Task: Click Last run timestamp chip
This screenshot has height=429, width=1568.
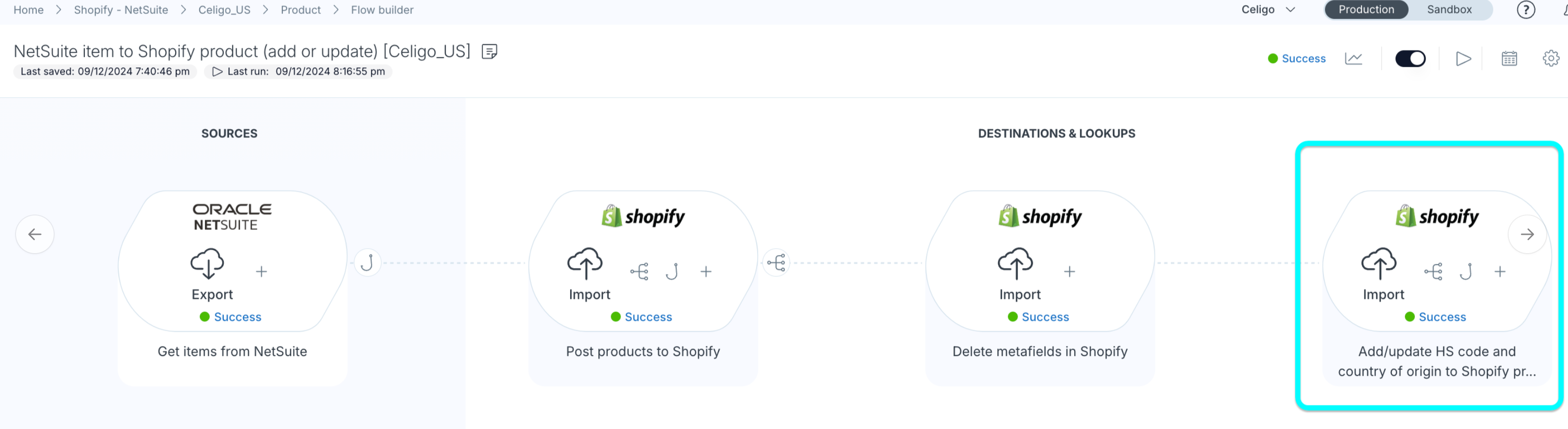Action: [298, 71]
